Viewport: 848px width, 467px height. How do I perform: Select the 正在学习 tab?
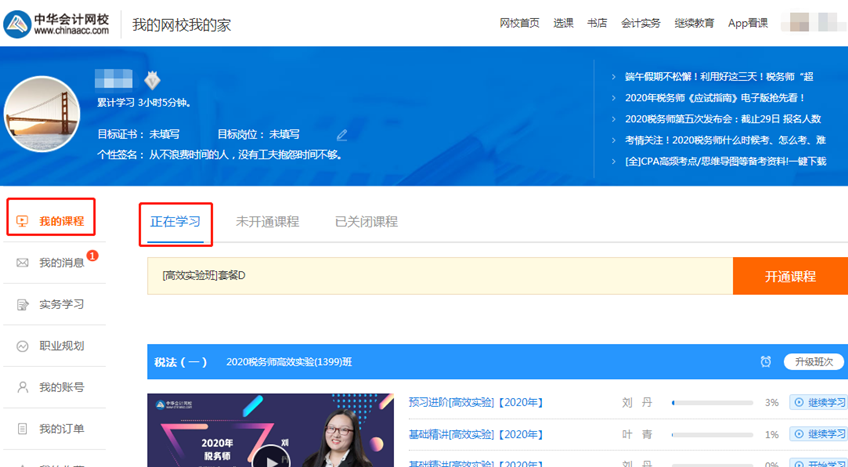[175, 222]
